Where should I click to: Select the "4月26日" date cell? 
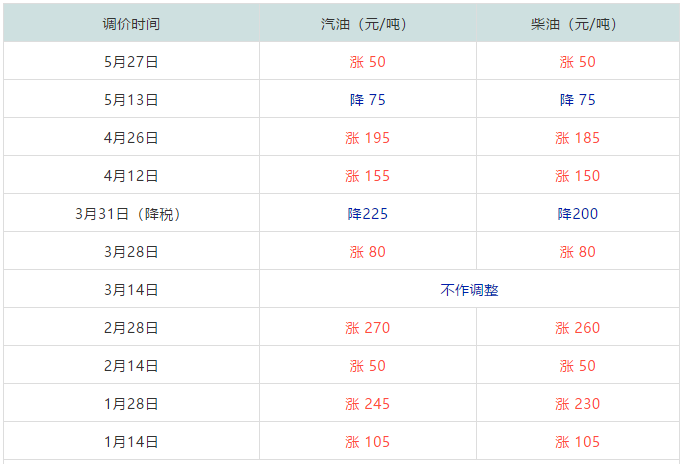point(131,137)
